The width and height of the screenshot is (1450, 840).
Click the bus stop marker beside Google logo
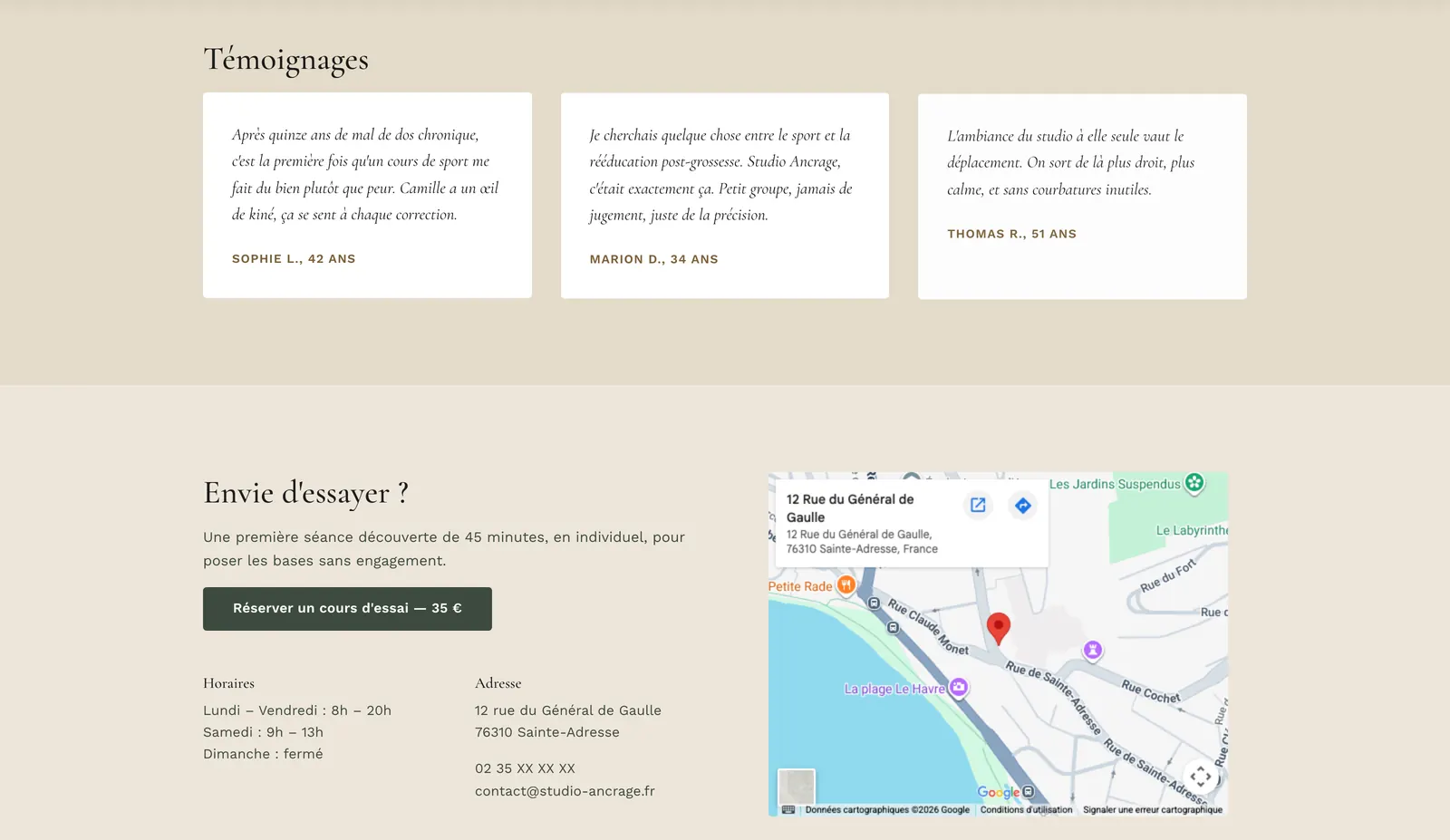tap(1029, 792)
